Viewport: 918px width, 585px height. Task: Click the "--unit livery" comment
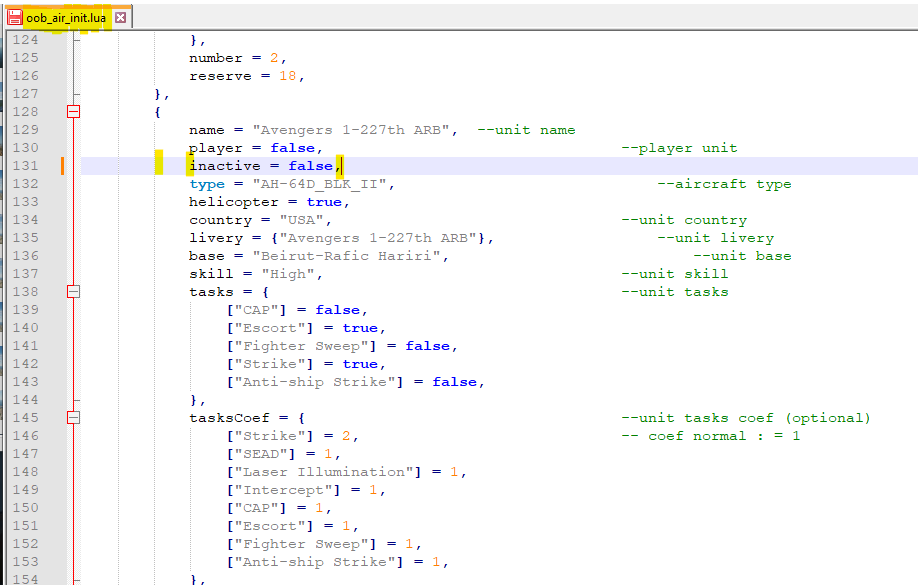point(715,238)
